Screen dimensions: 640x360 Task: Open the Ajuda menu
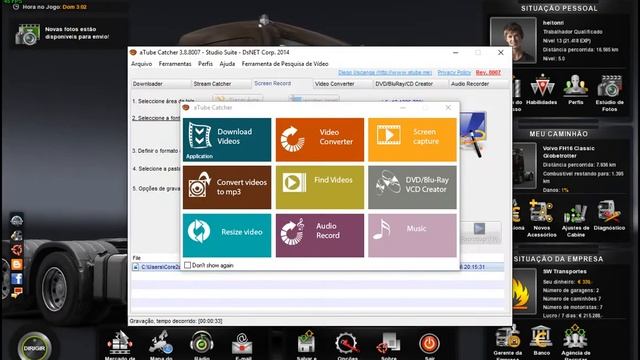(x=227, y=64)
